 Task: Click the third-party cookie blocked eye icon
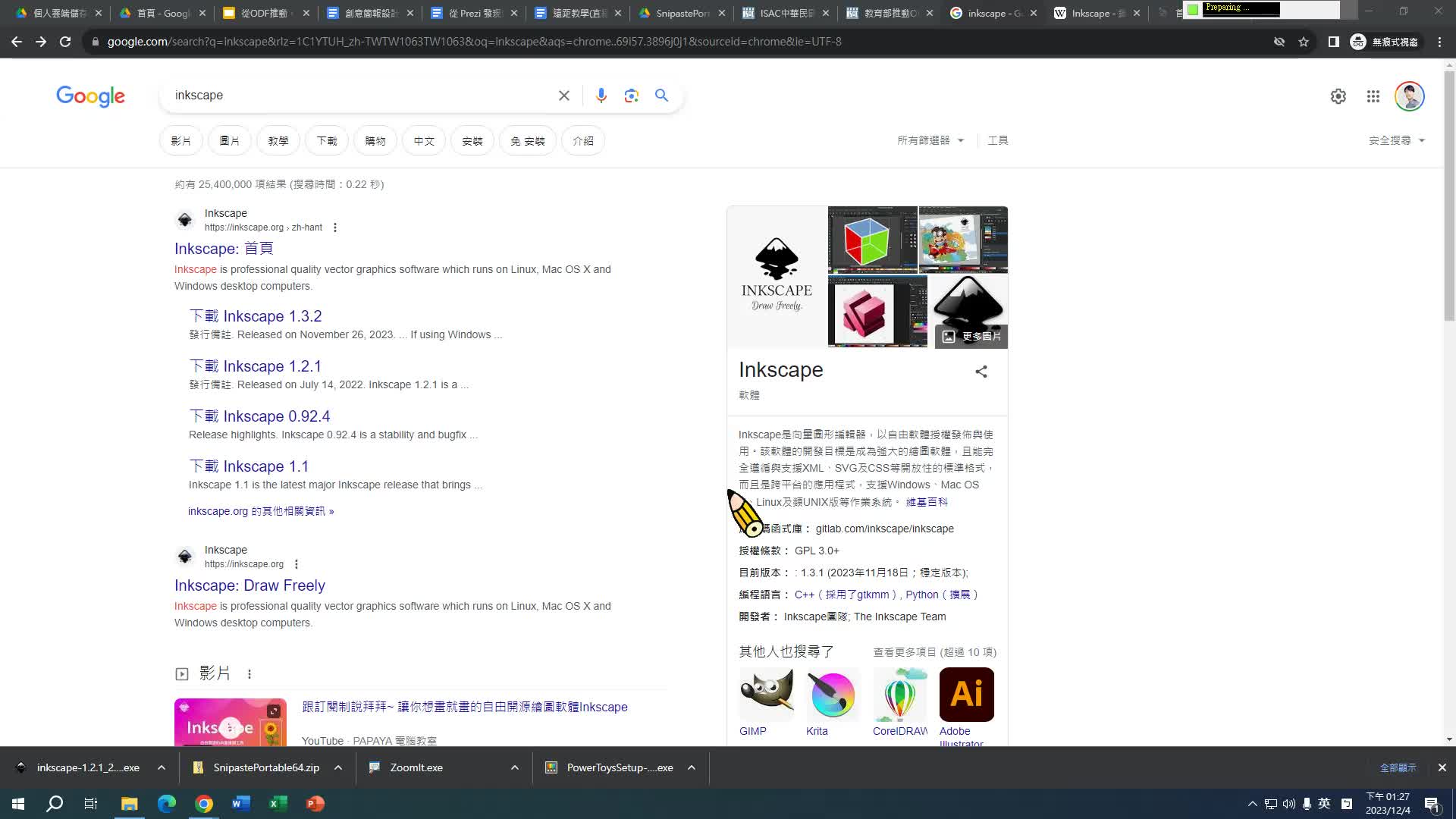click(1279, 42)
